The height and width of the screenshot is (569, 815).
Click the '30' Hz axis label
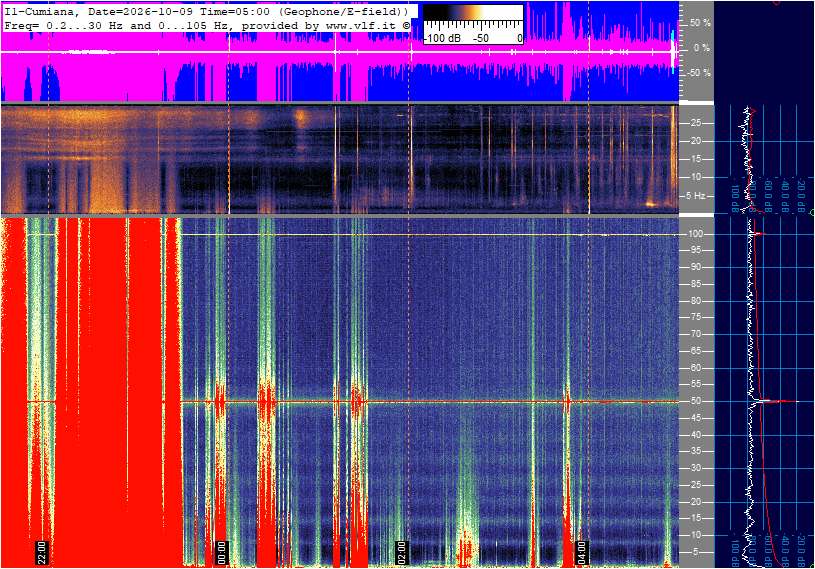click(x=696, y=468)
